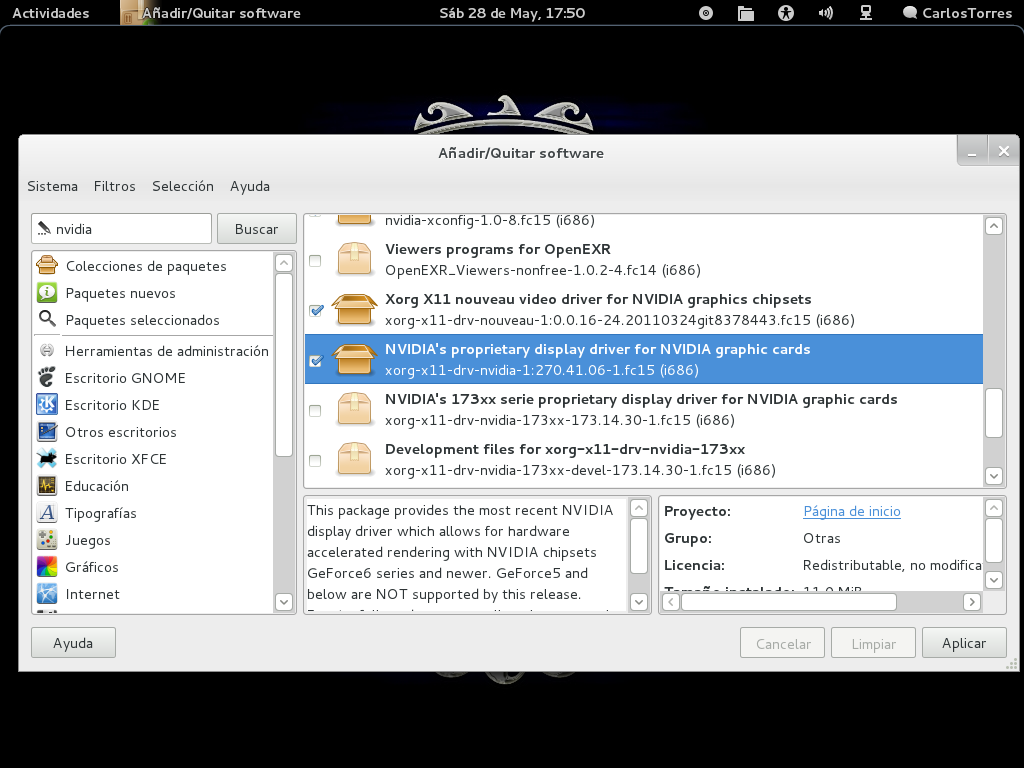Click the Paquetes seleccionados magnifier icon
Viewport: 1024px width, 768px height.
pos(47,319)
